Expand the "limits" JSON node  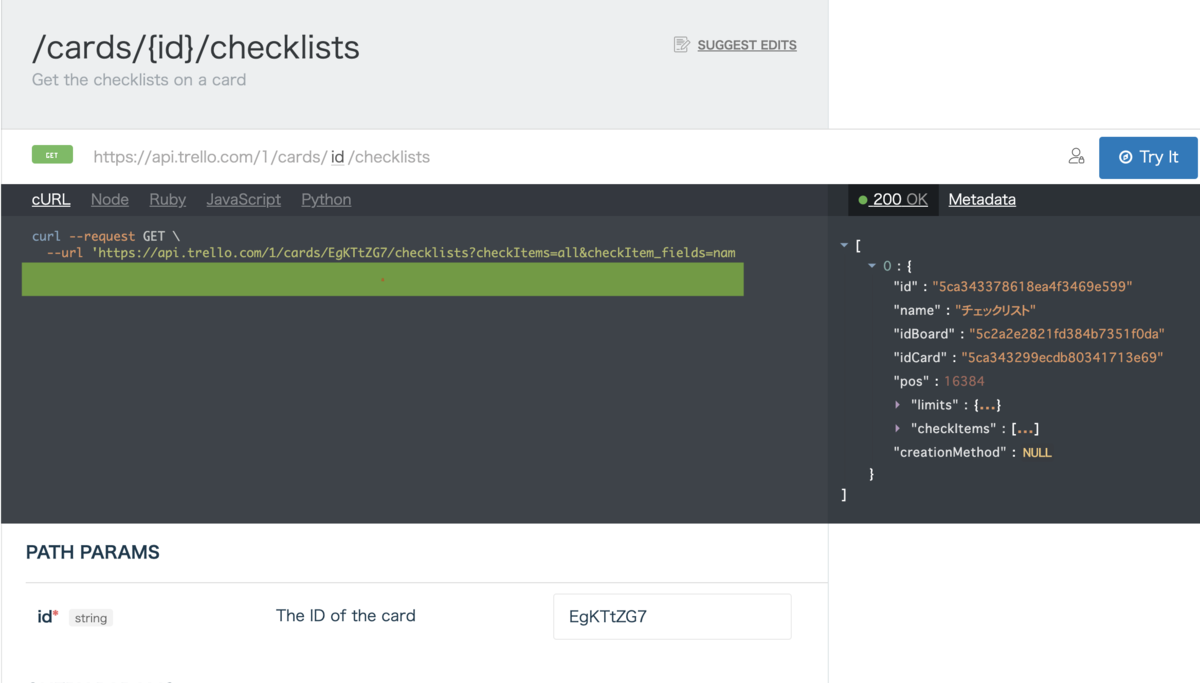tap(898, 405)
